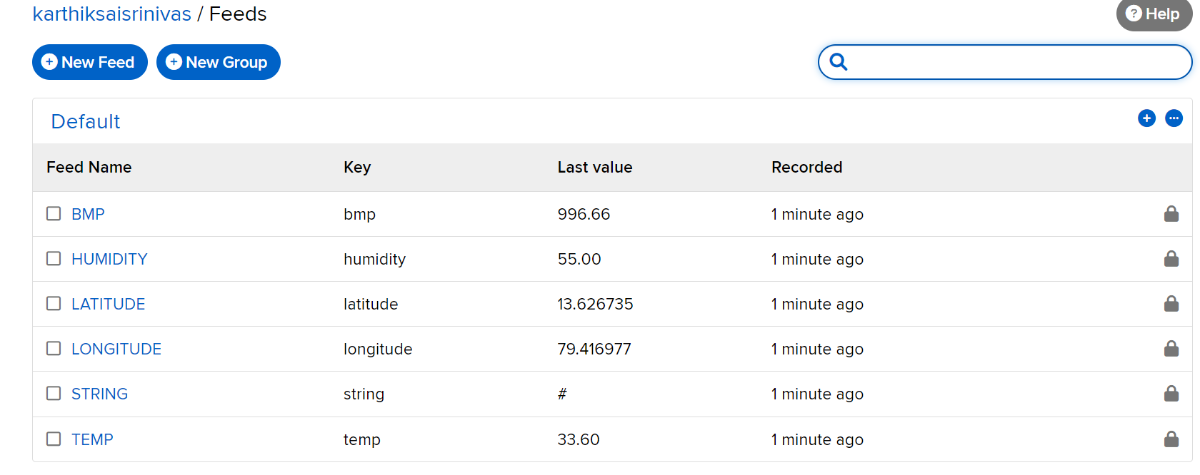
Task: Tick the BMP feed checkbox
Action: click(x=54, y=214)
